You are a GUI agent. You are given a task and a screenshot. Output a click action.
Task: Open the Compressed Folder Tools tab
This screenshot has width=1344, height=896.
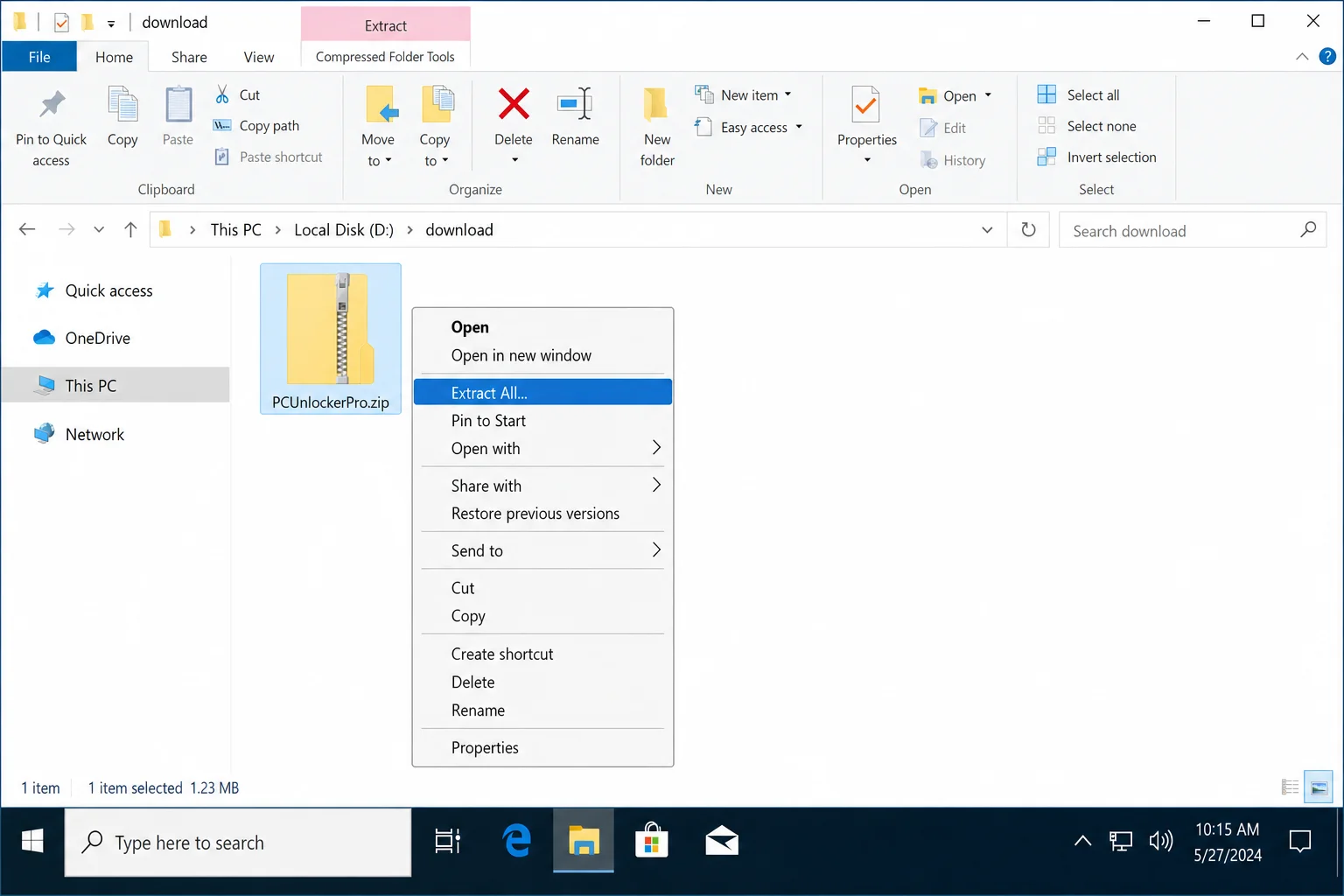[x=385, y=57]
